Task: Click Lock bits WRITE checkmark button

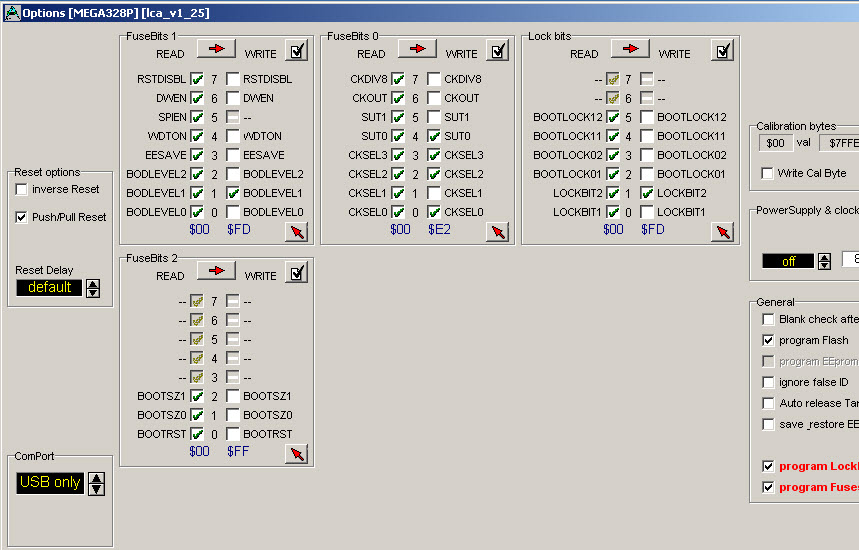Action: (x=723, y=51)
